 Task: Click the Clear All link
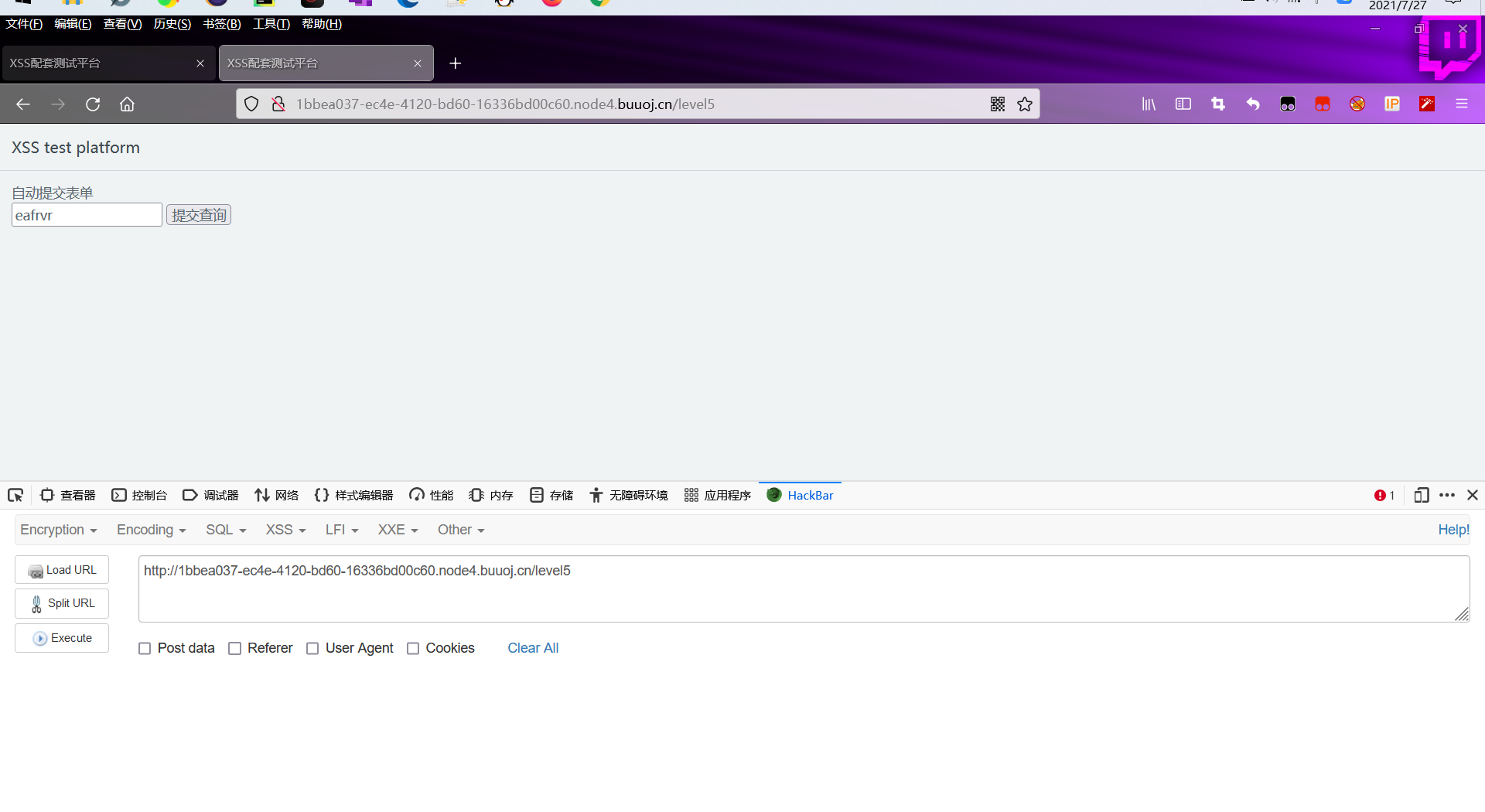[x=533, y=648]
